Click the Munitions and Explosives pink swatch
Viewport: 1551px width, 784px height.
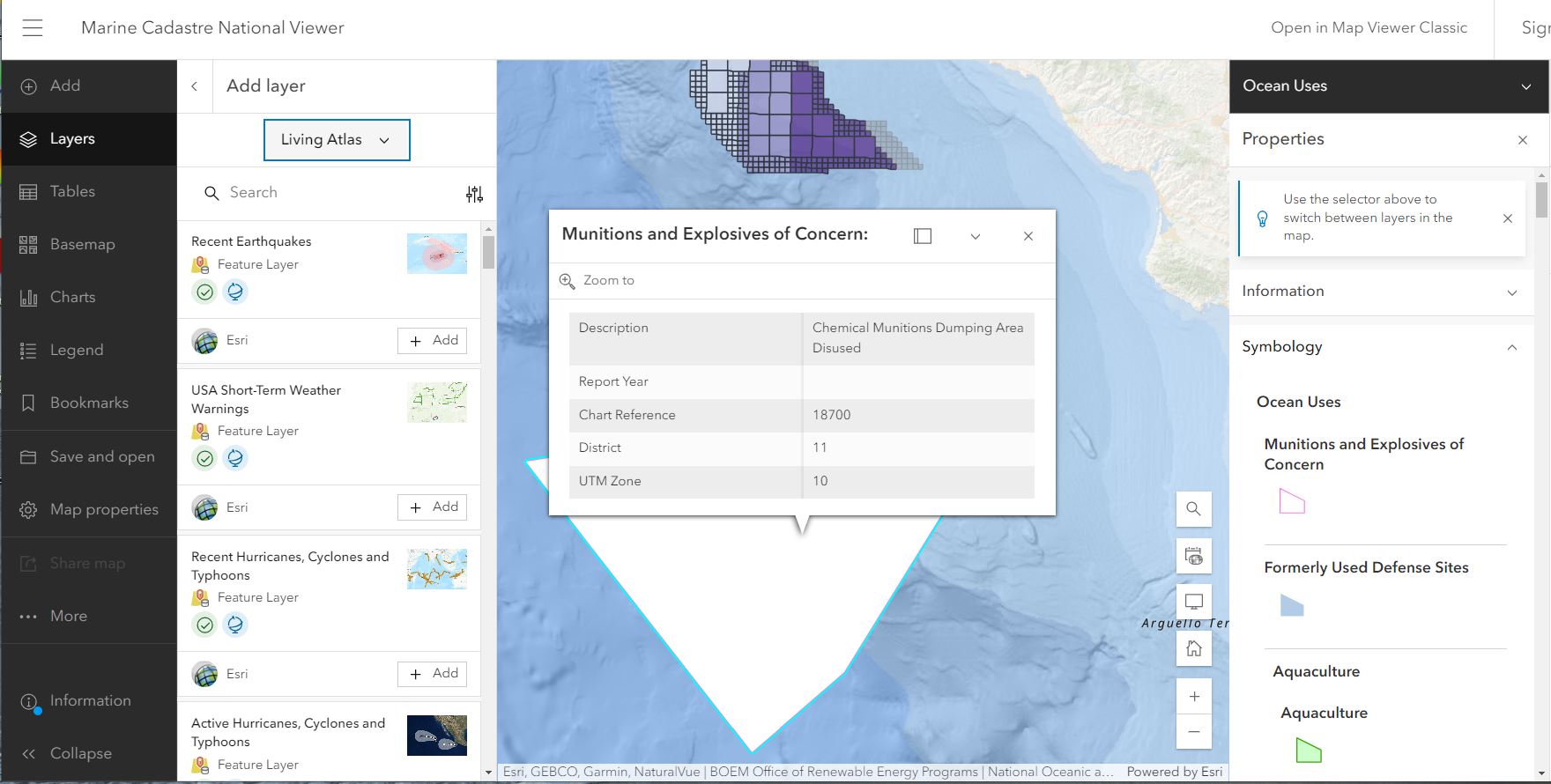point(1291,502)
